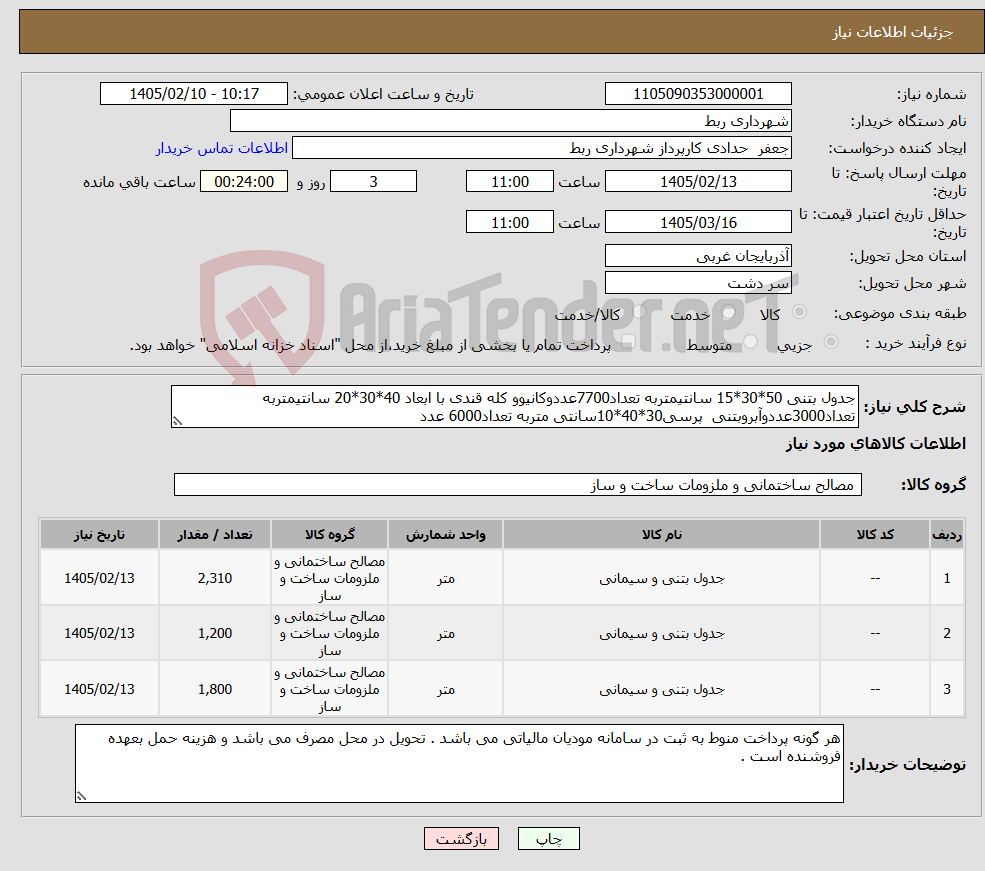Image resolution: width=985 pixels, height=871 pixels.
Task: Click the اطلاعات کالاهای مورد نیاز heading
Action: (x=875, y=443)
